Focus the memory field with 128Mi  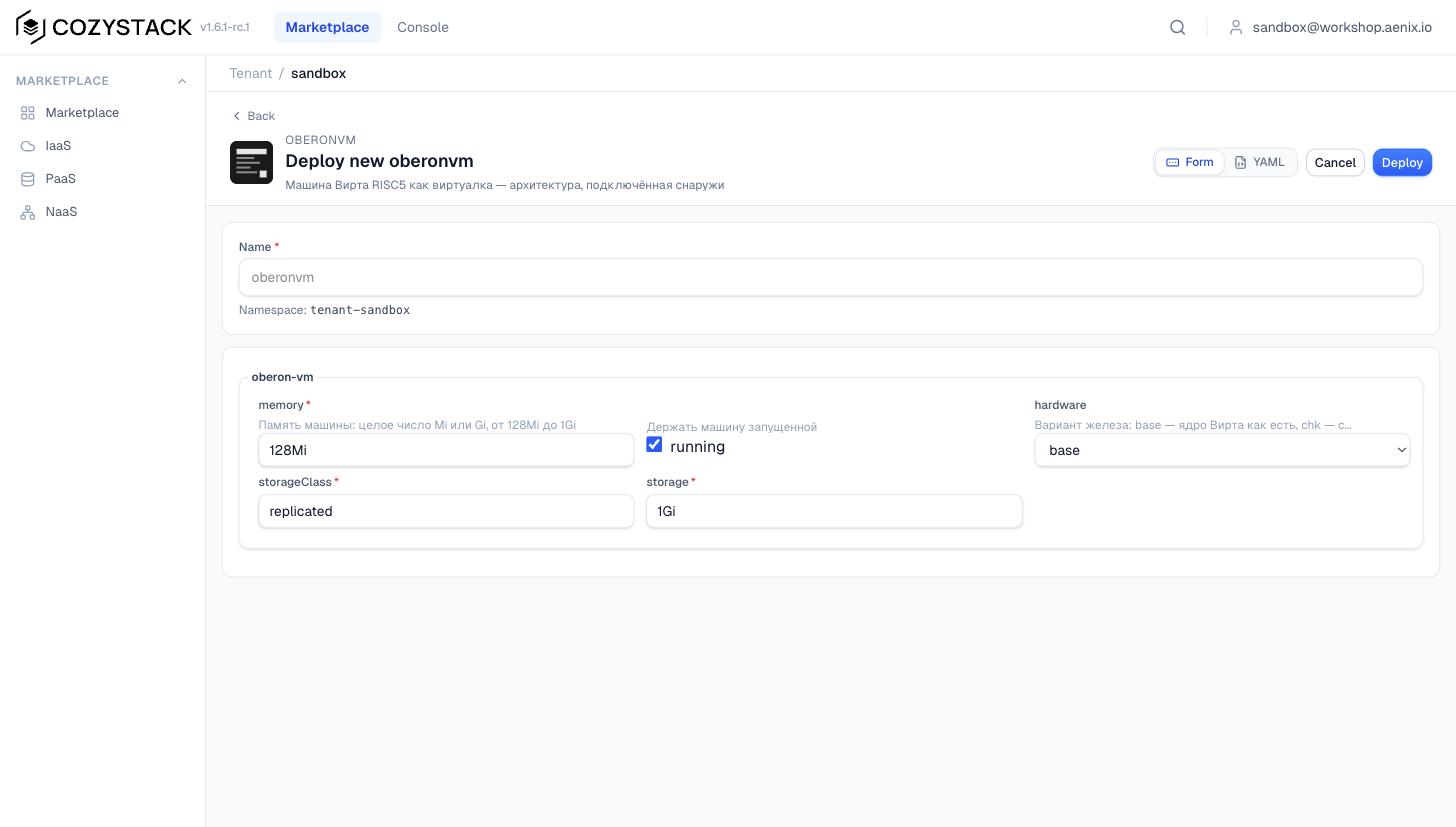tap(446, 450)
